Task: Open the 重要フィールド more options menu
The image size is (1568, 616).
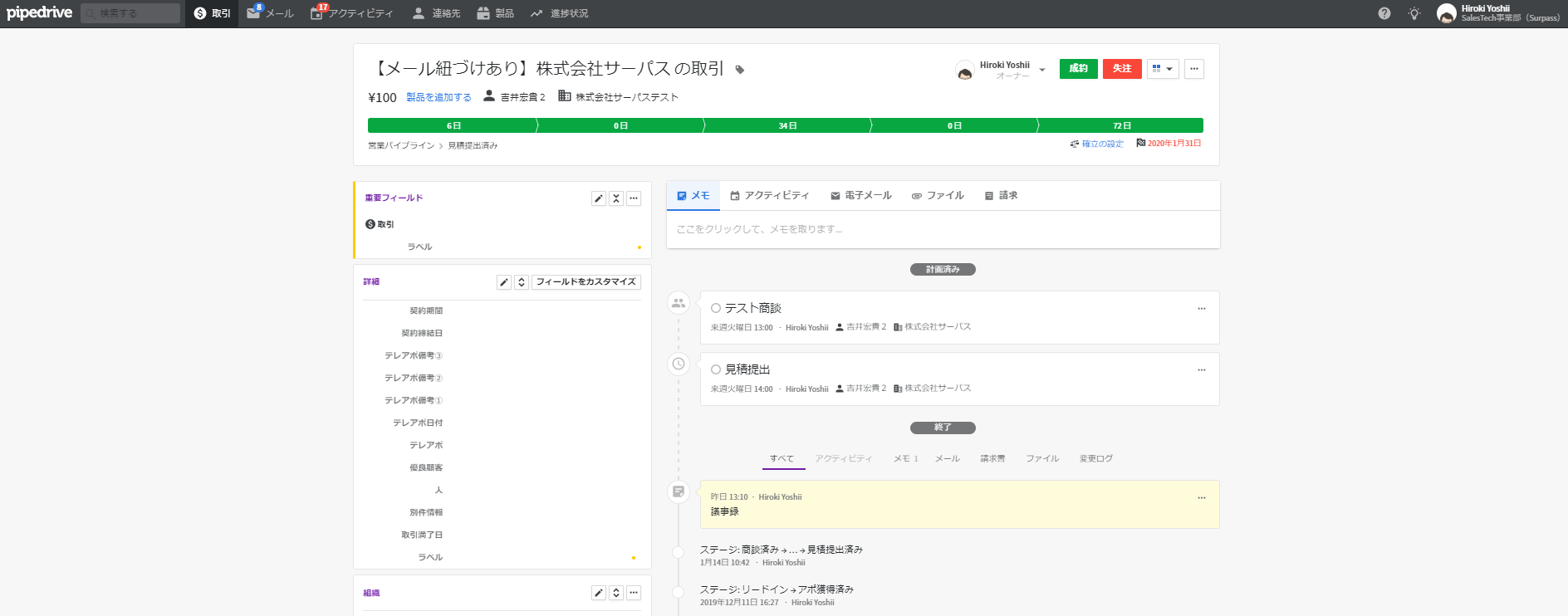Action: click(x=634, y=198)
